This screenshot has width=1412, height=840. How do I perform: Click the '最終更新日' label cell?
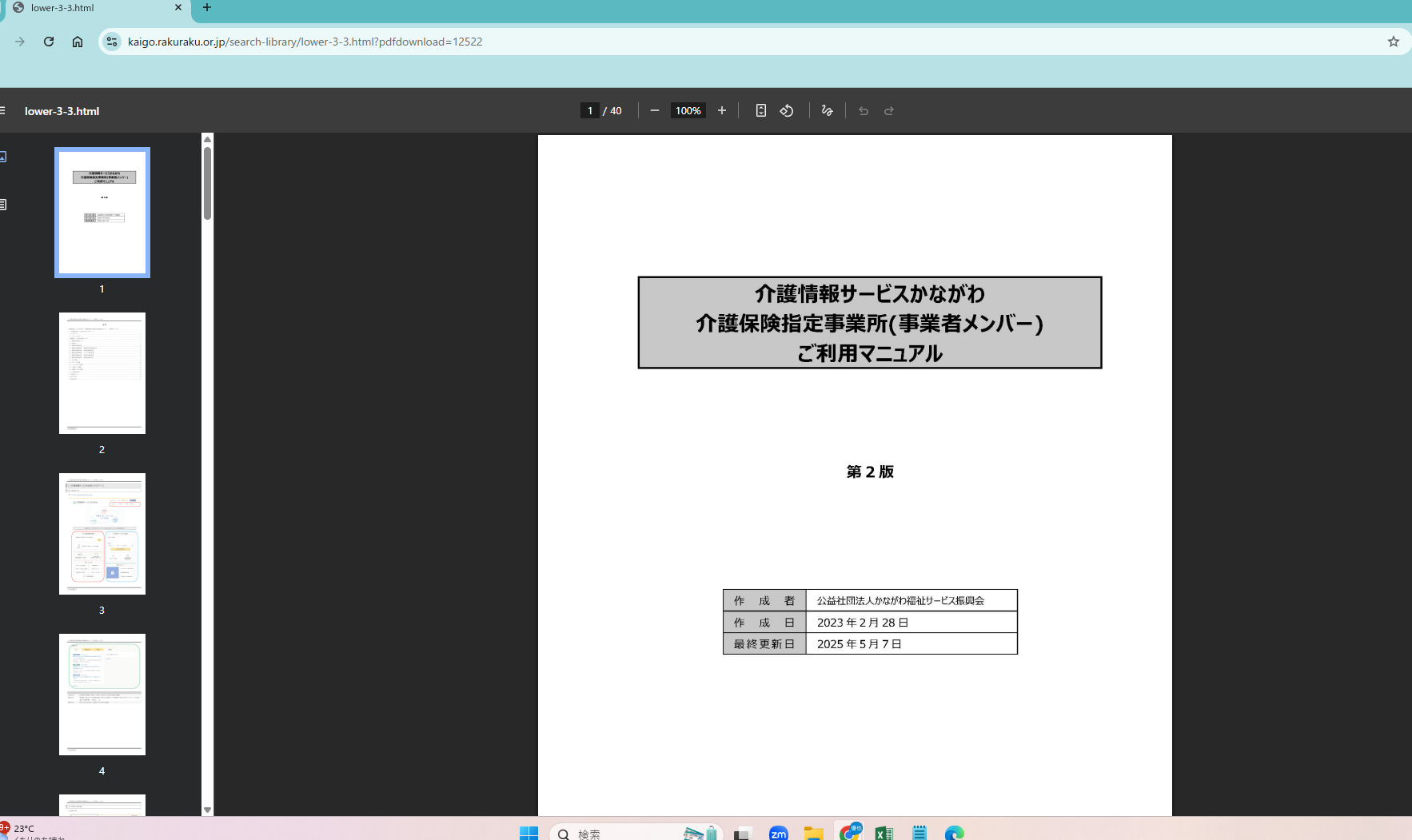(x=764, y=643)
